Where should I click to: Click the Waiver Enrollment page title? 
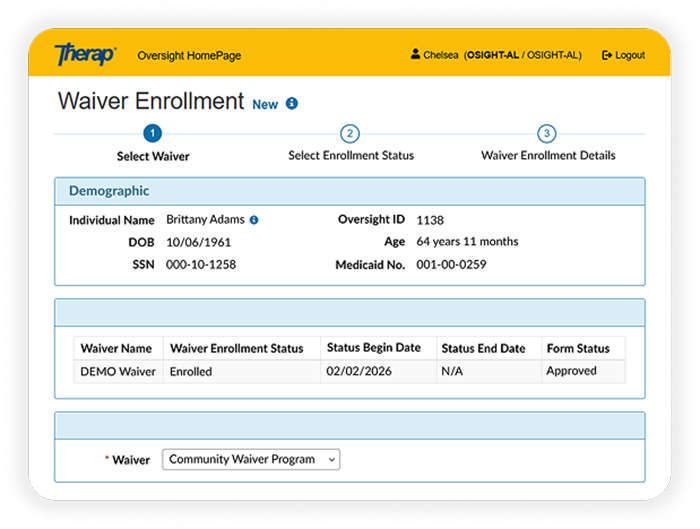pyautogui.click(x=151, y=100)
